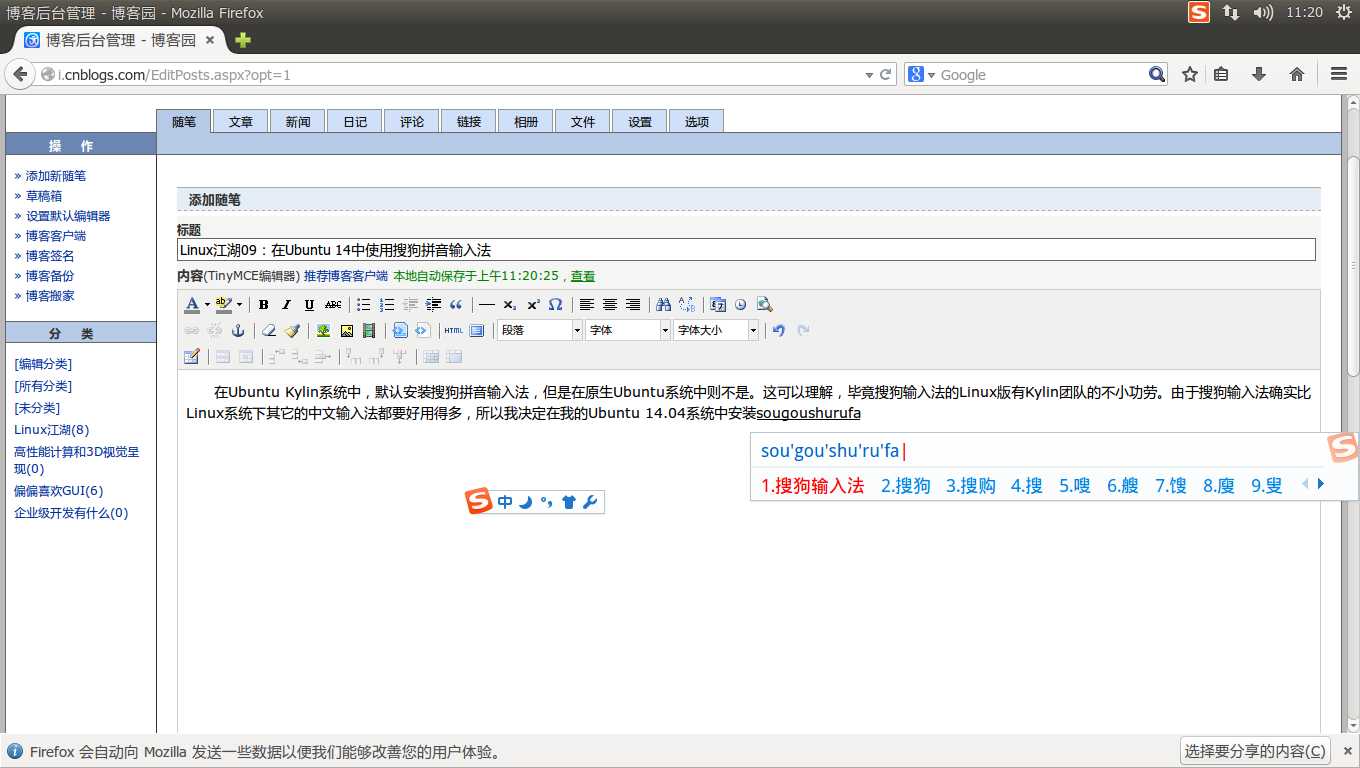Open Sogou settings with the wrench icon
Screen dimensions: 1360x768
pyautogui.click(x=590, y=502)
